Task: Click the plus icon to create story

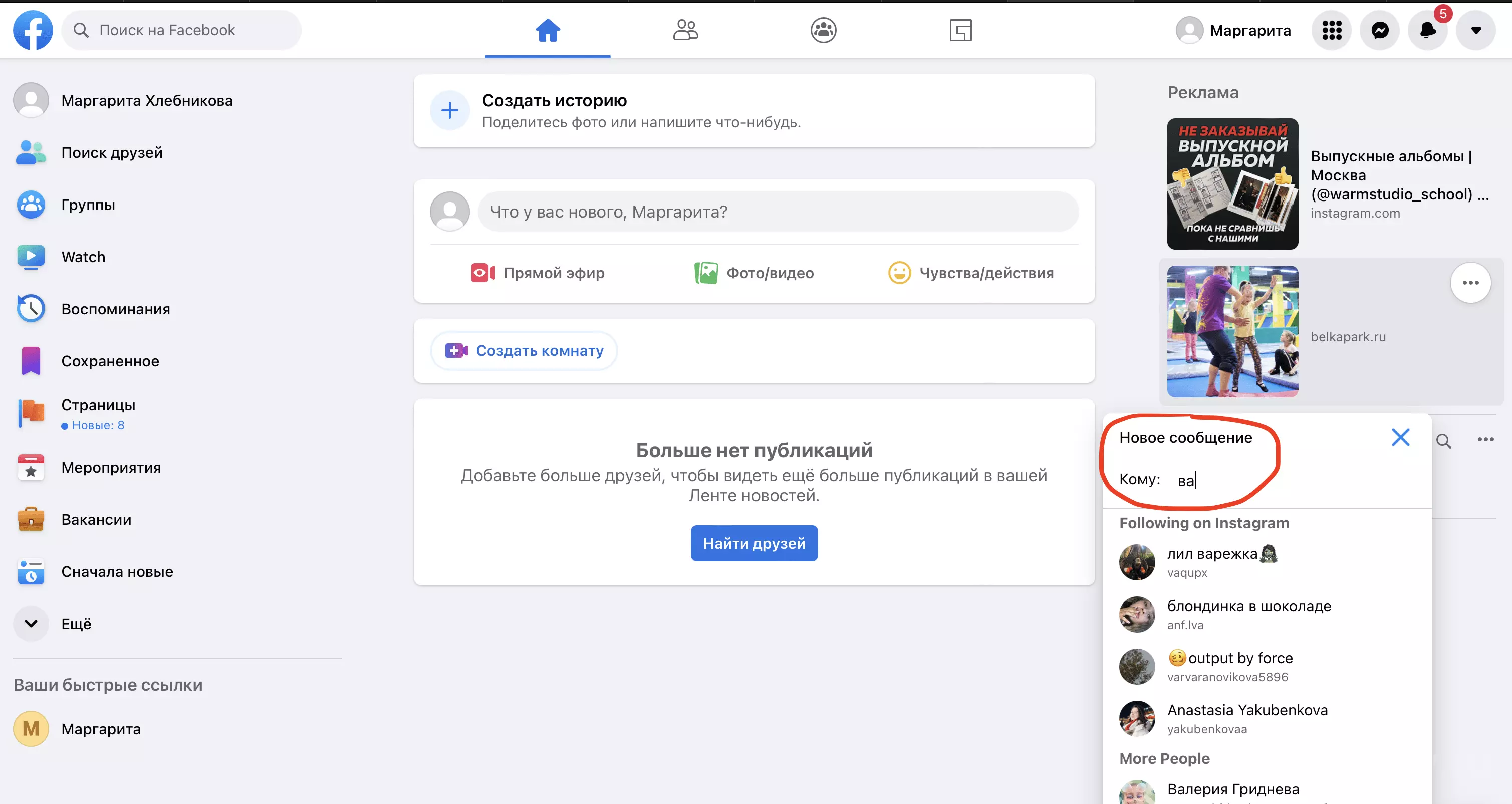Action: tap(449, 110)
